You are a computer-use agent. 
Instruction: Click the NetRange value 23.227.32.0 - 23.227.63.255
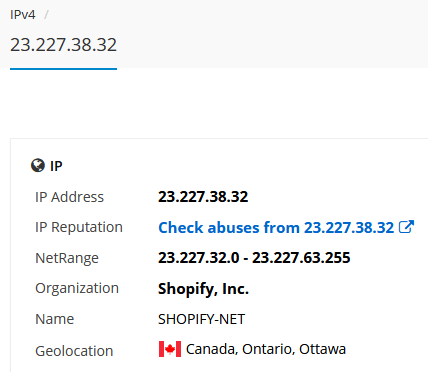(254, 258)
